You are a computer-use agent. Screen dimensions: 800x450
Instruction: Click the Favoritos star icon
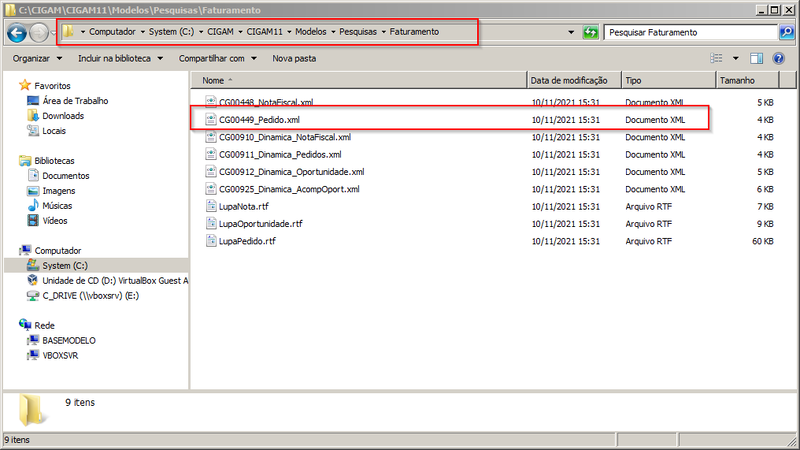(24, 85)
